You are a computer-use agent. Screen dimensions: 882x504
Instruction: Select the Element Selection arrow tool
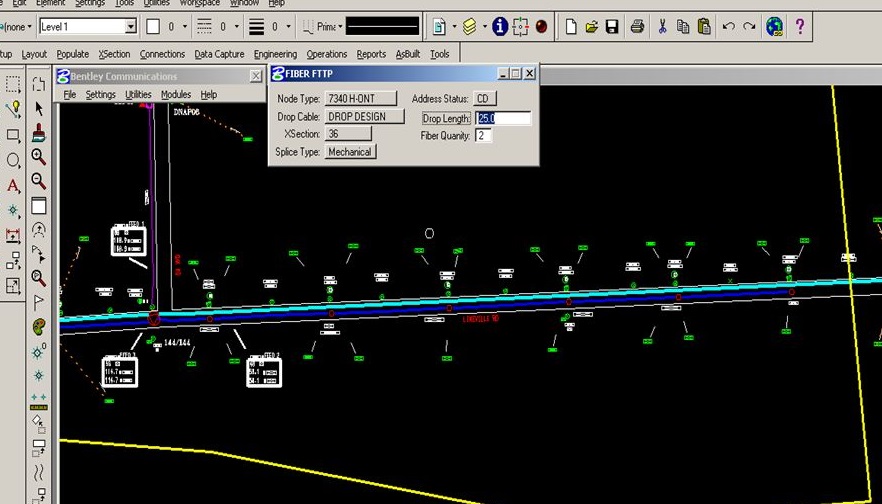pyautogui.click(x=38, y=108)
